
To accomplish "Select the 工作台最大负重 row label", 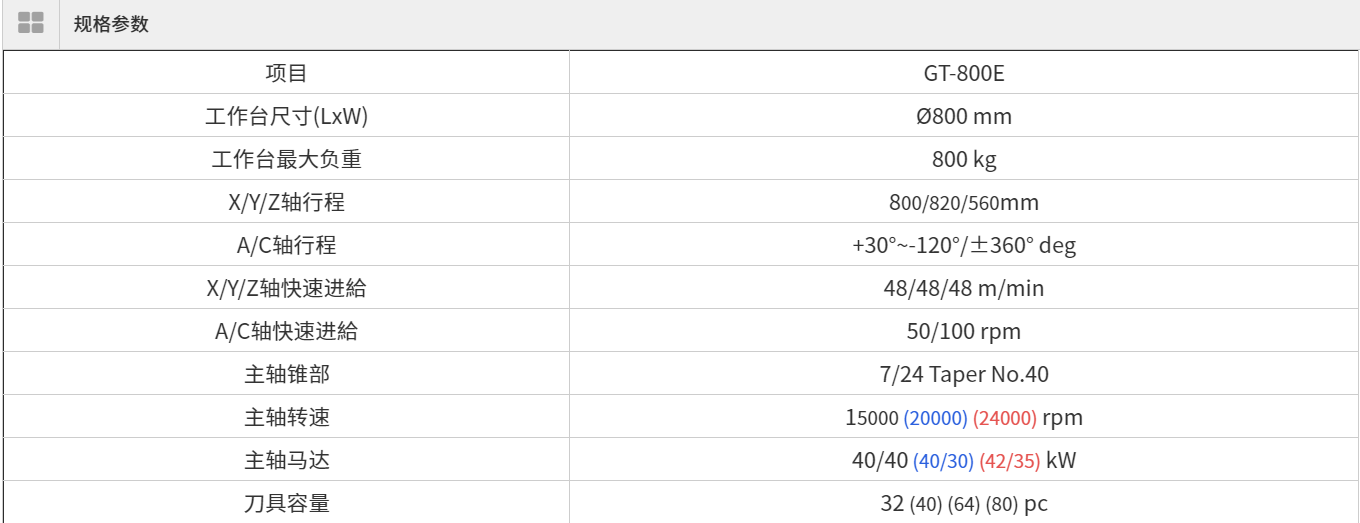I will (286, 159).
